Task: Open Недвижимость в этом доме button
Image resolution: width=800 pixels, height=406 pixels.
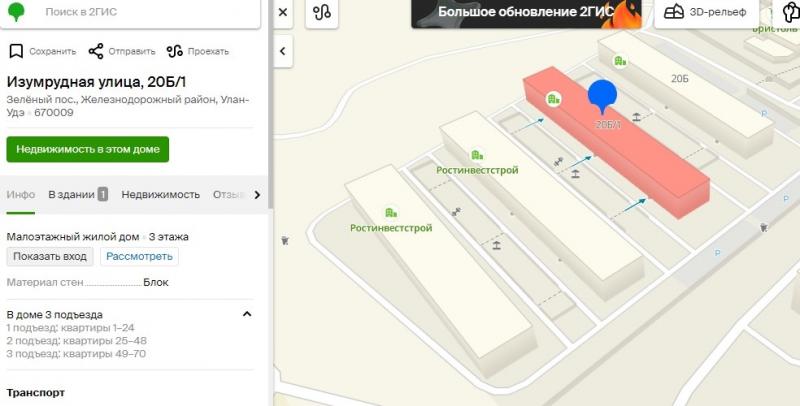Action: (x=88, y=149)
